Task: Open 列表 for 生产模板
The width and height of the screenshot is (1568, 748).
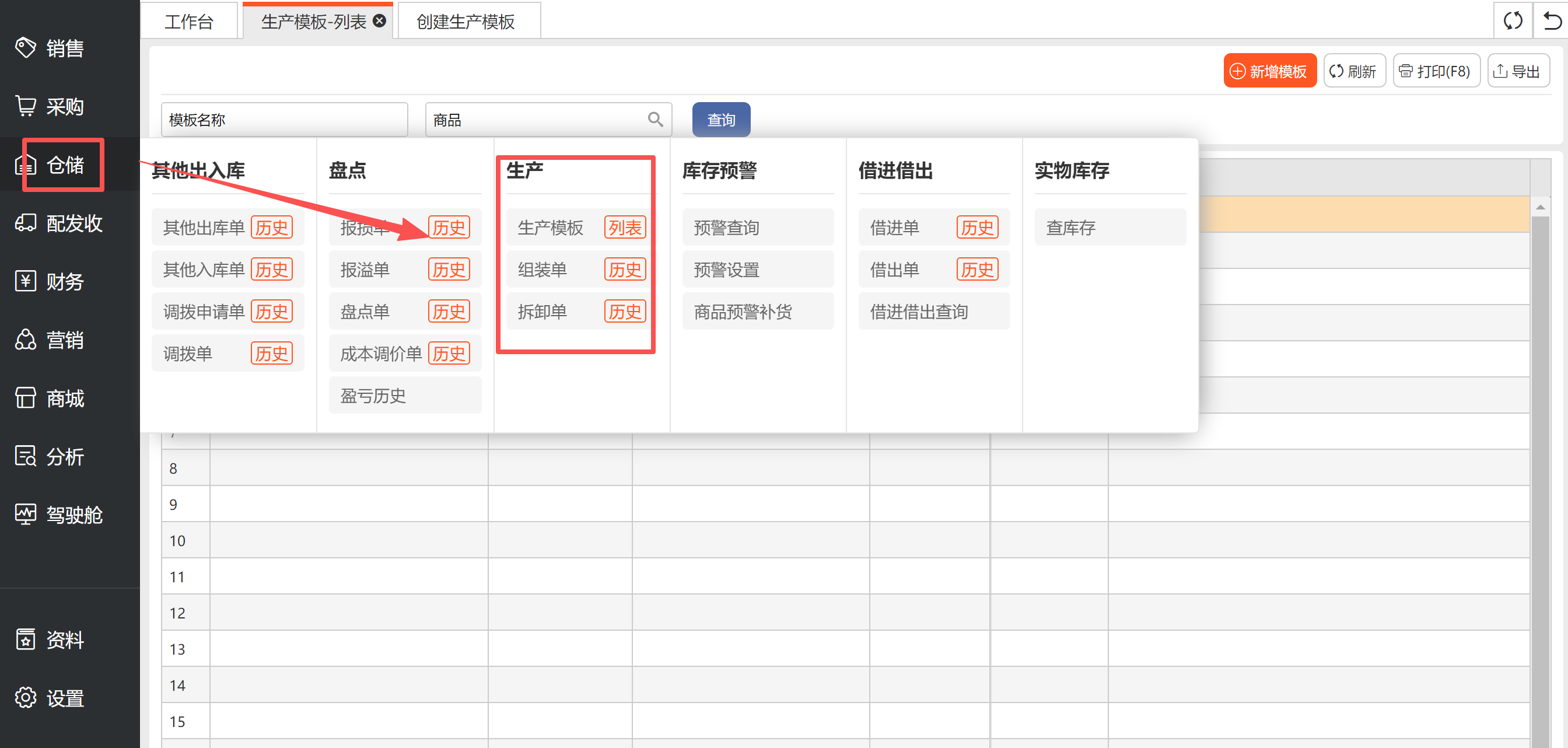Action: pos(625,228)
